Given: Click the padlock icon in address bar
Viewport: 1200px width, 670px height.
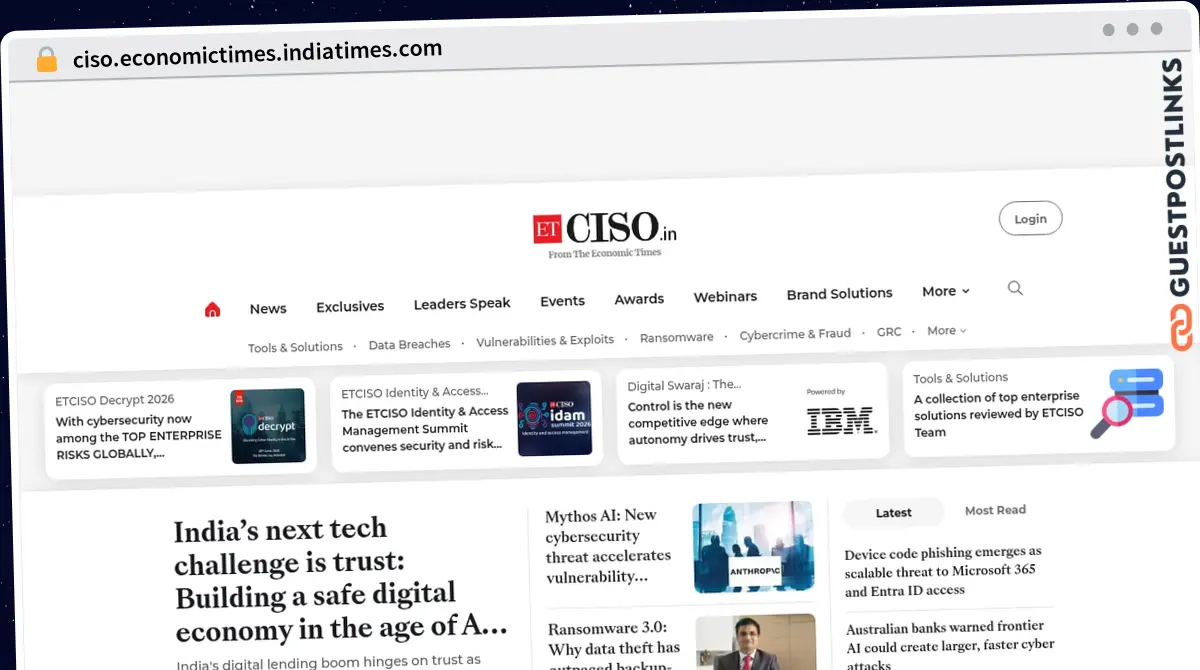Looking at the screenshot, I should [47, 60].
